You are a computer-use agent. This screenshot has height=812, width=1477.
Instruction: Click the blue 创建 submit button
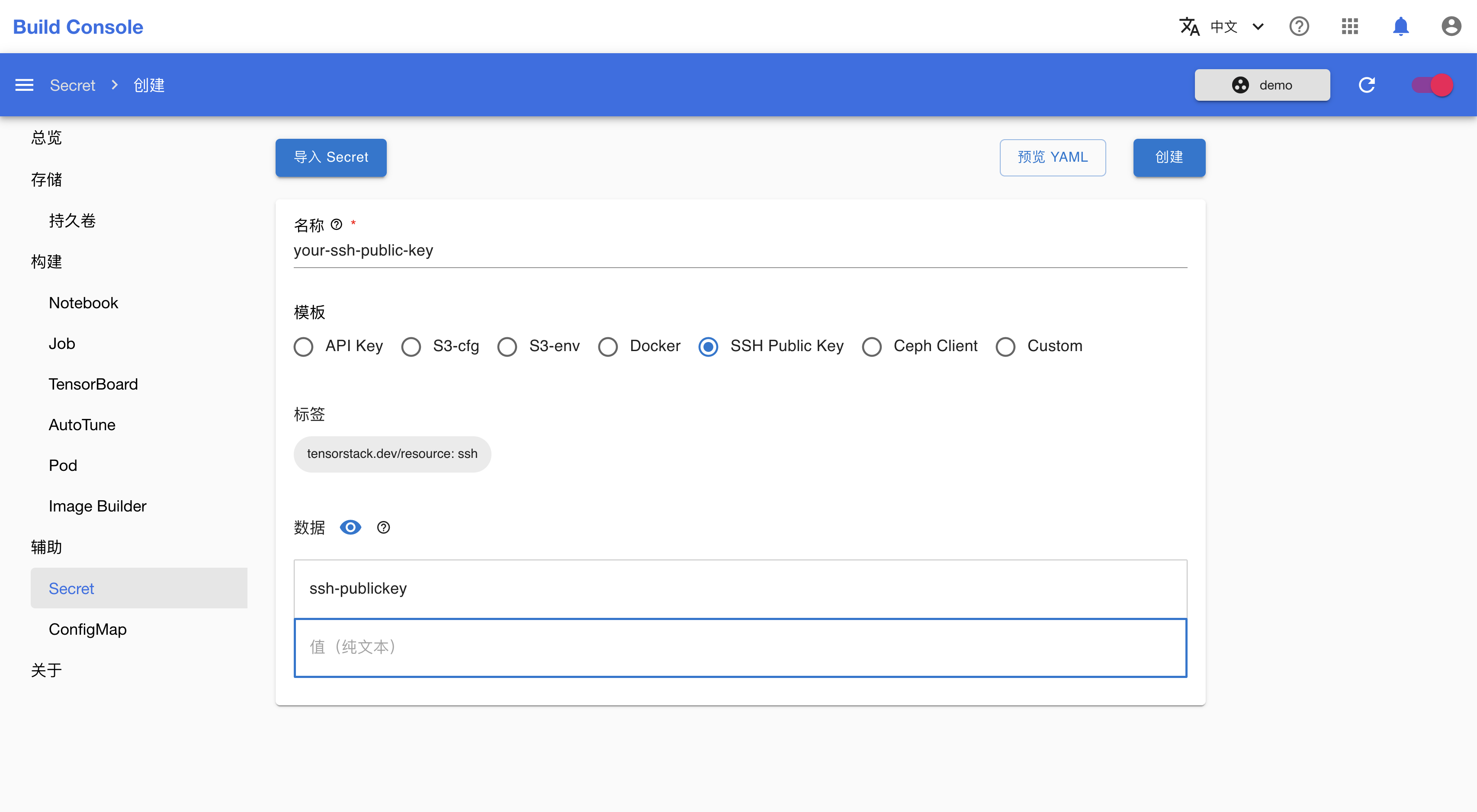1169,157
